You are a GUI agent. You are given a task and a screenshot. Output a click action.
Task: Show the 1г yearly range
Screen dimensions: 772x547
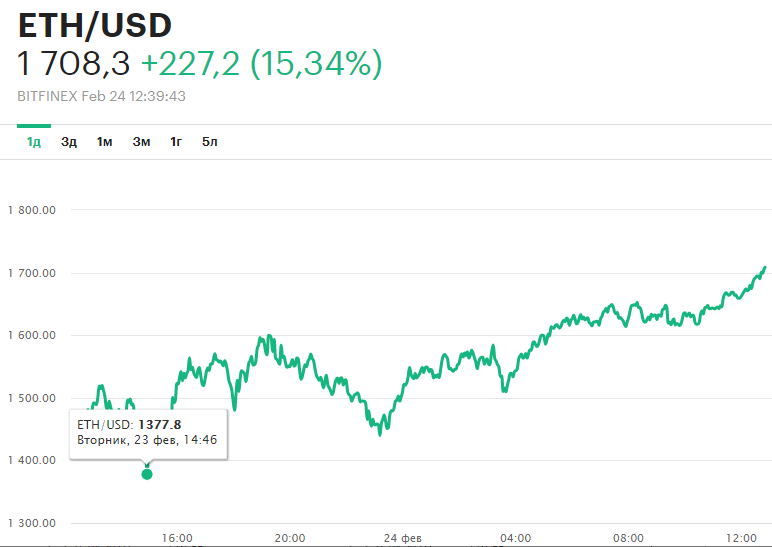coord(176,142)
